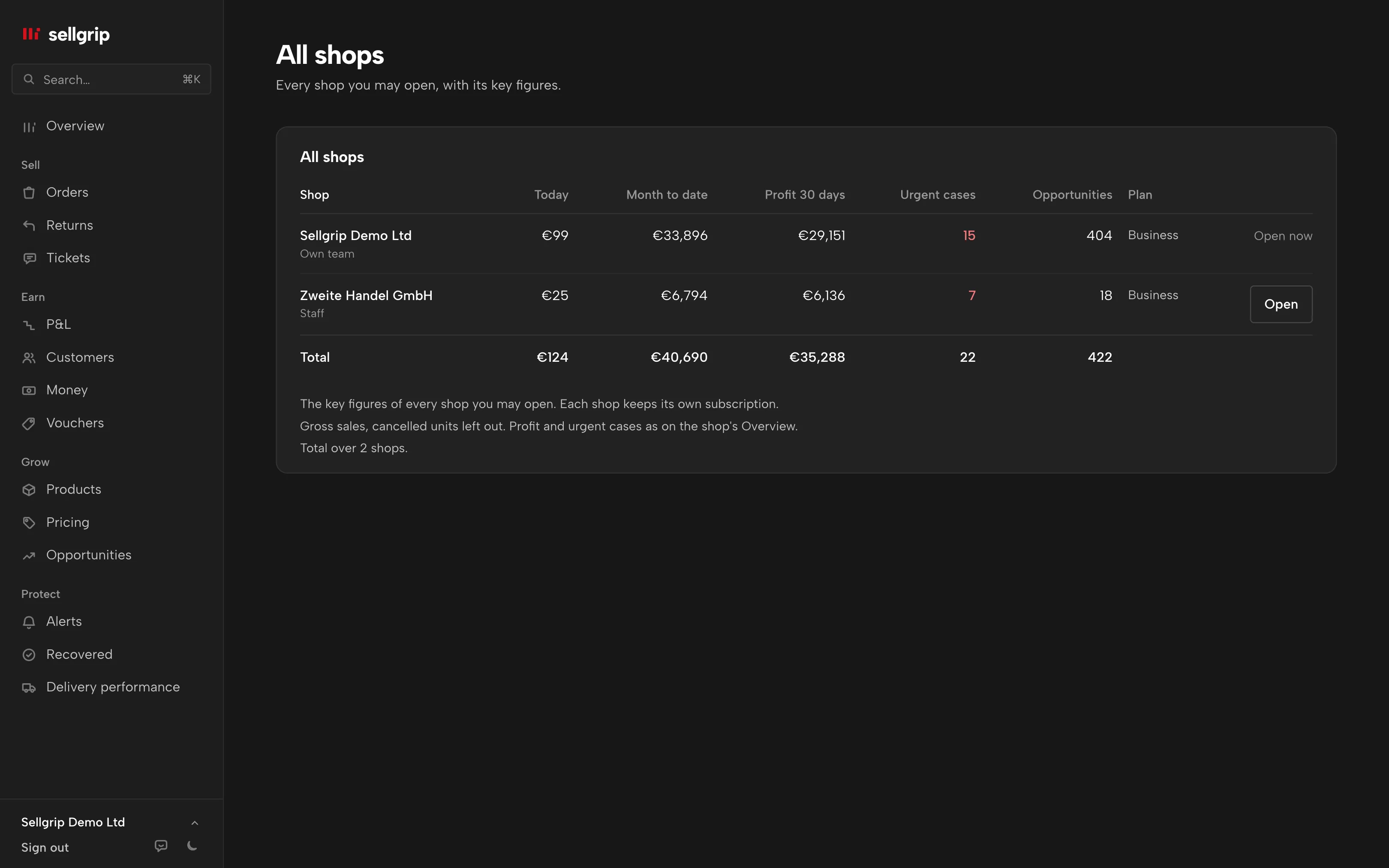The image size is (1389, 868).
Task: Click the Orders shopping bag icon
Action: pyautogui.click(x=29, y=192)
